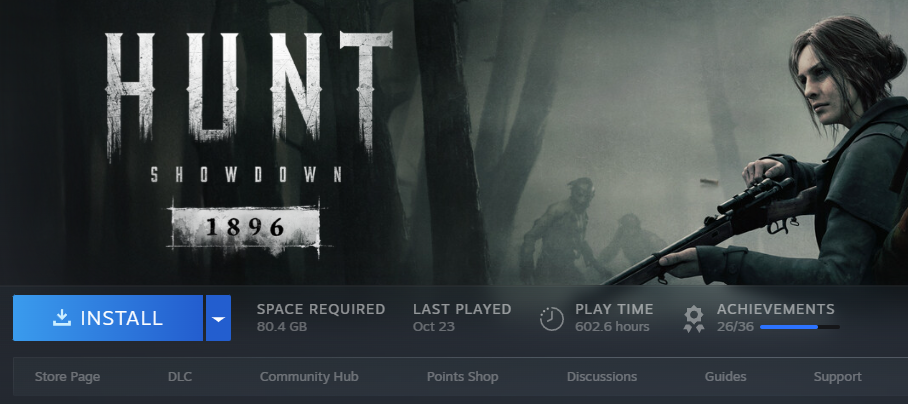Click the 26/36 achievements count
The image size is (908, 404).
(735, 327)
